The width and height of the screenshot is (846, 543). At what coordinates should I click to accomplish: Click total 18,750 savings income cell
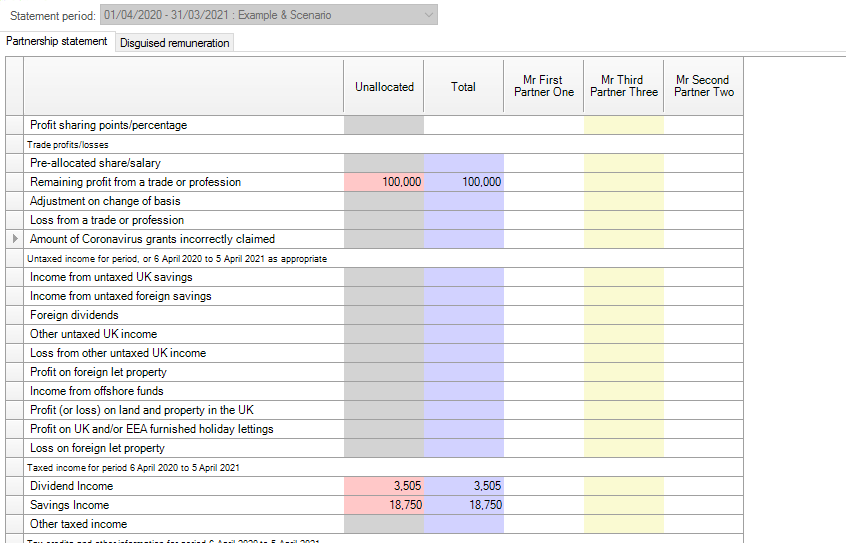click(x=464, y=505)
